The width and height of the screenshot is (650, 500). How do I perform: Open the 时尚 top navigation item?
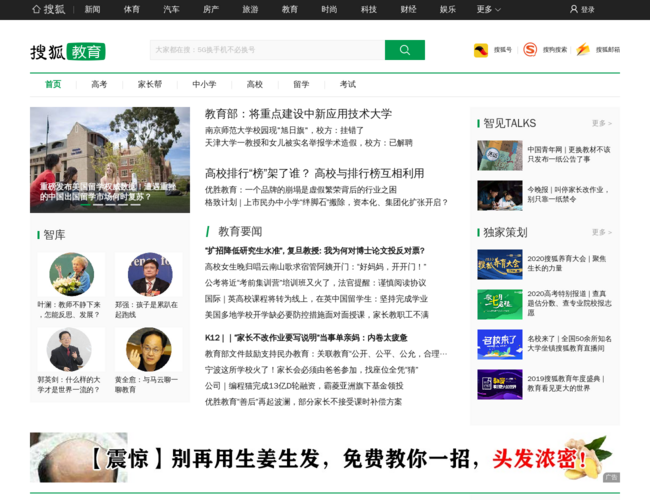(x=329, y=9)
